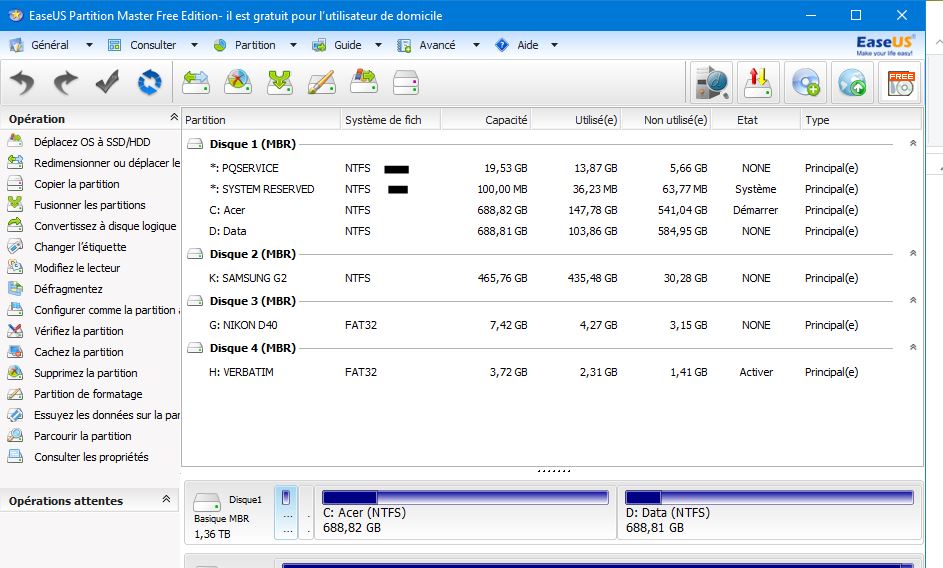This screenshot has width=943, height=568.
Task: Click the Copy partition toolbar icon
Action: [x=364, y=82]
